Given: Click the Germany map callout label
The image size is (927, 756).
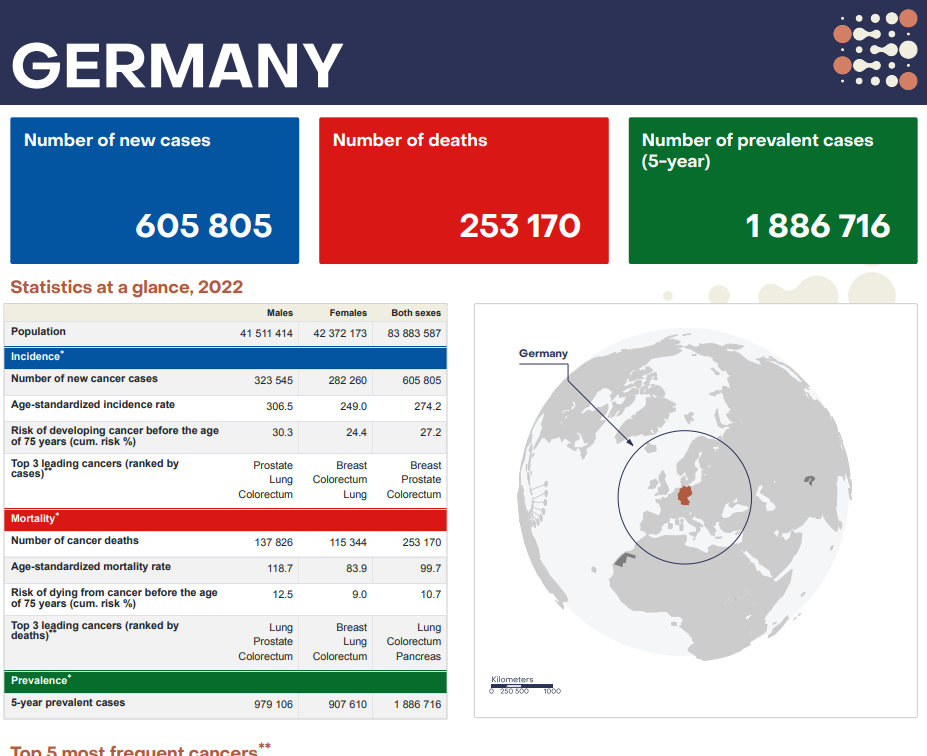Looking at the screenshot, I should pos(543,353).
